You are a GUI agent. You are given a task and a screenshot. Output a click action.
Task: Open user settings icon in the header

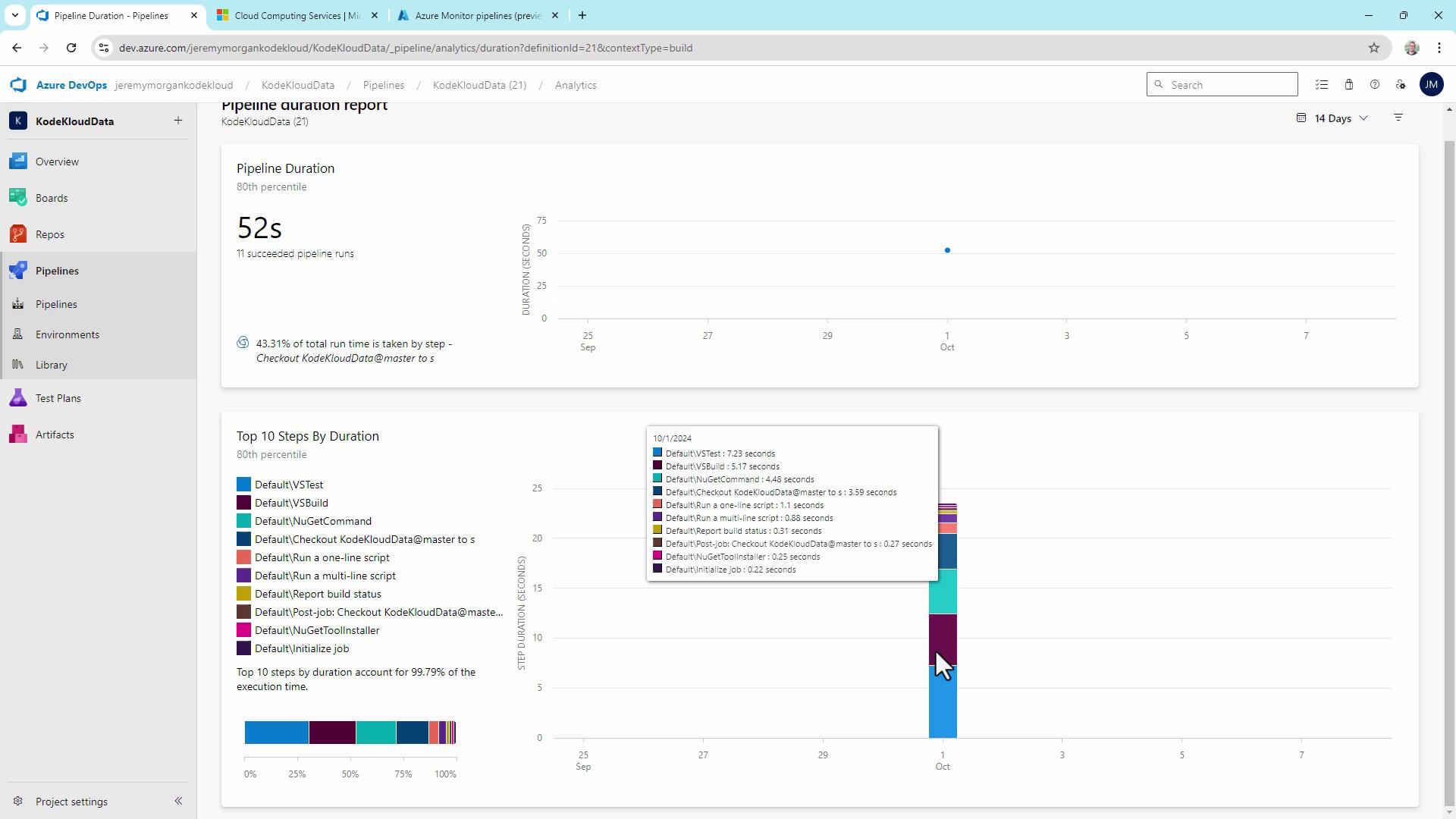(x=1401, y=85)
